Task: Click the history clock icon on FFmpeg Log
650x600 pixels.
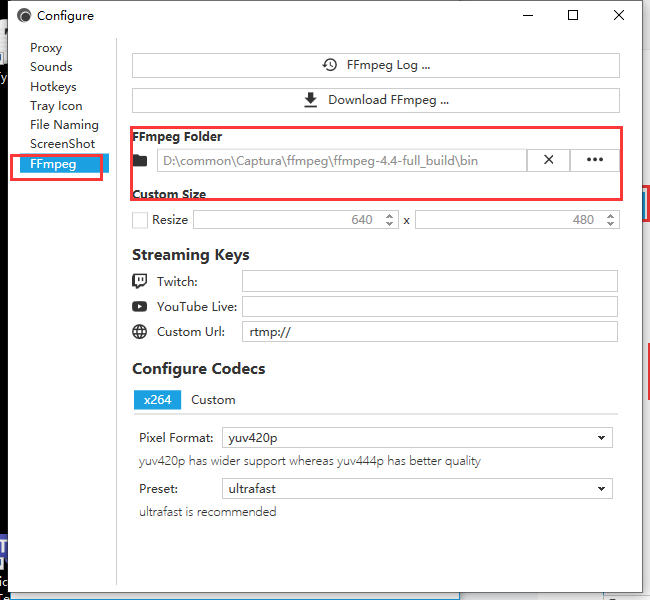Action: click(x=330, y=65)
